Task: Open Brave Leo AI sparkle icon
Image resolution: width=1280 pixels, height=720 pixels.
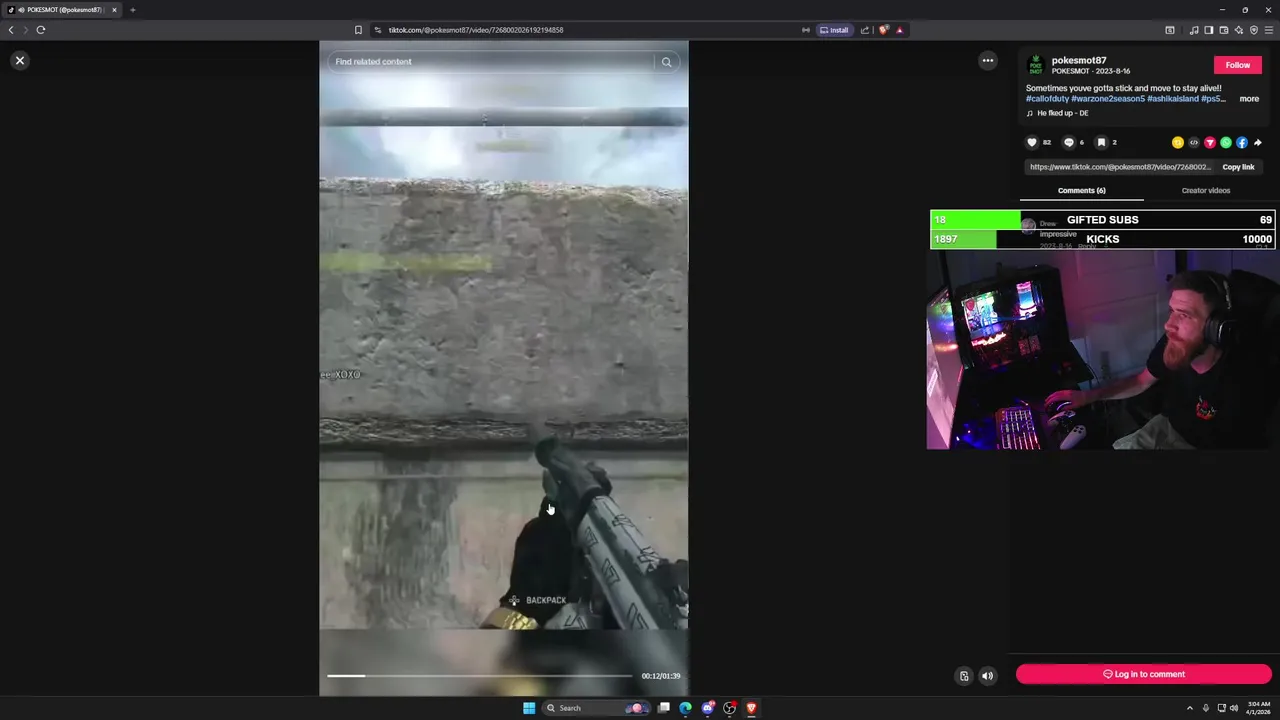Action: click(x=1238, y=30)
